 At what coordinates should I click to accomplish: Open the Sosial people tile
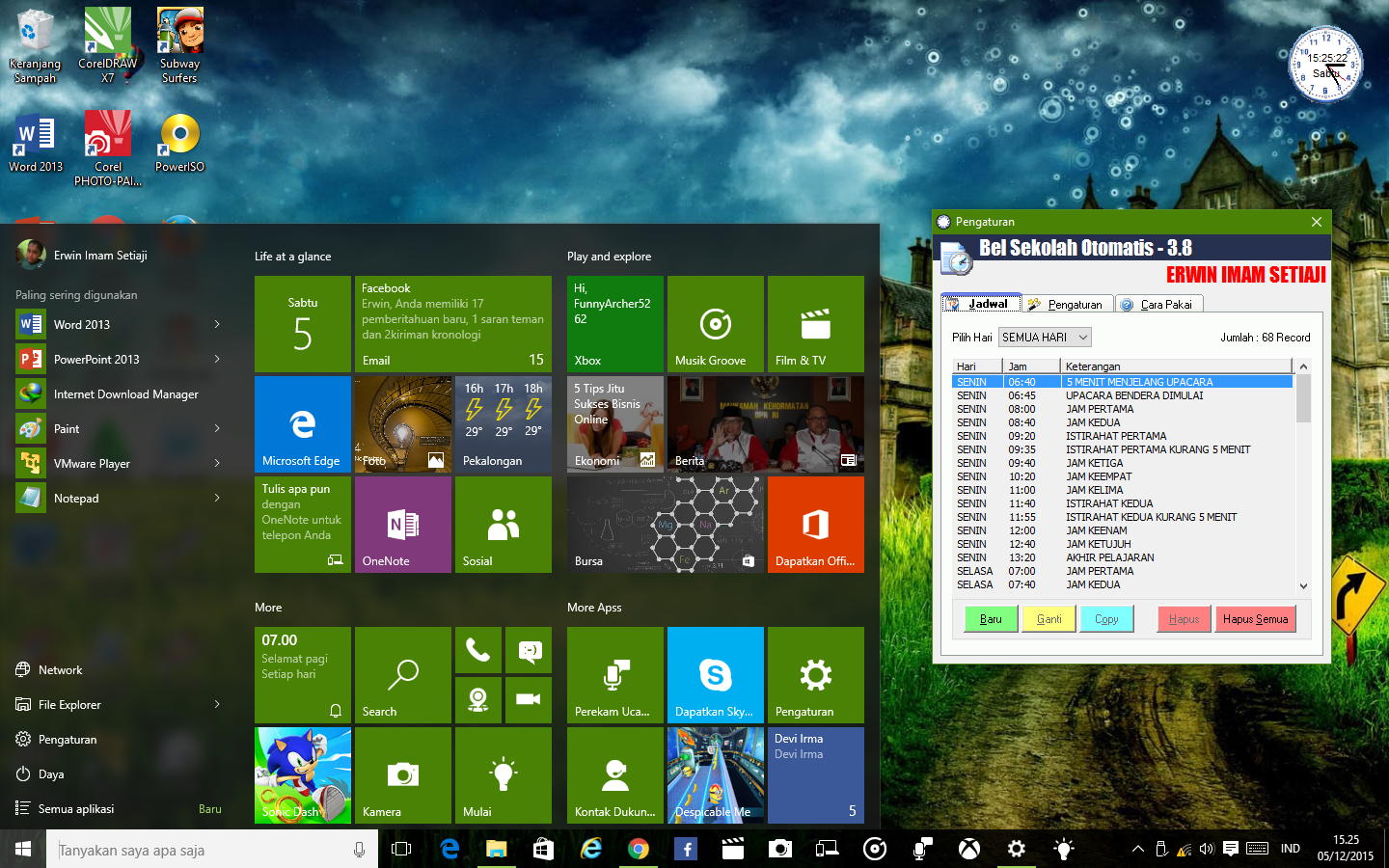click(x=503, y=525)
